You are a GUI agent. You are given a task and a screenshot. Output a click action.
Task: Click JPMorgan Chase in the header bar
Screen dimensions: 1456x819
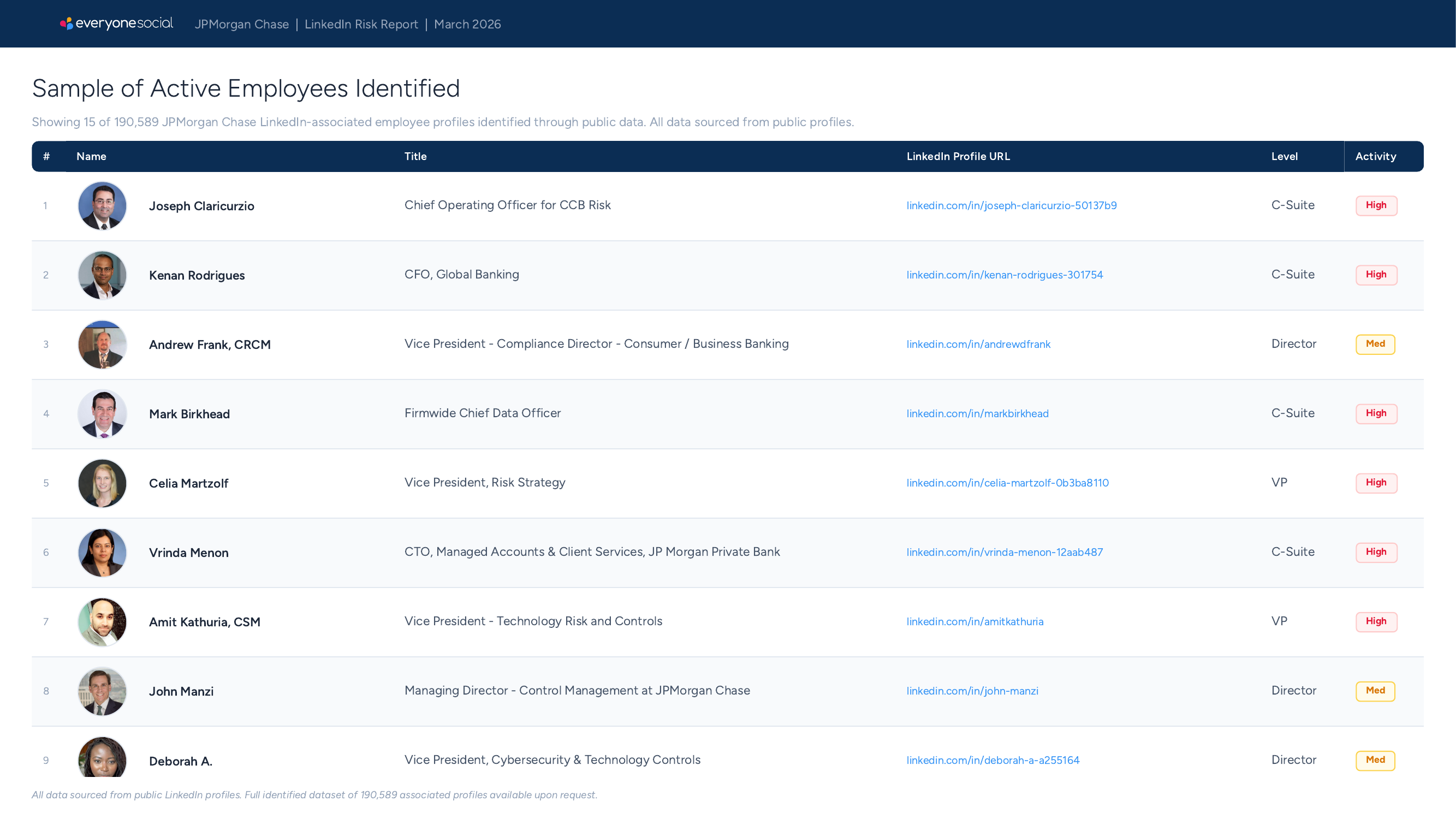point(241,25)
